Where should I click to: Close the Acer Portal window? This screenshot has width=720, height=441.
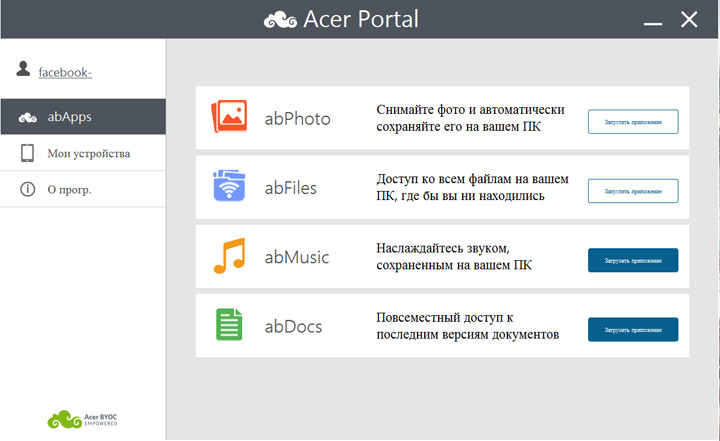coord(689,20)
